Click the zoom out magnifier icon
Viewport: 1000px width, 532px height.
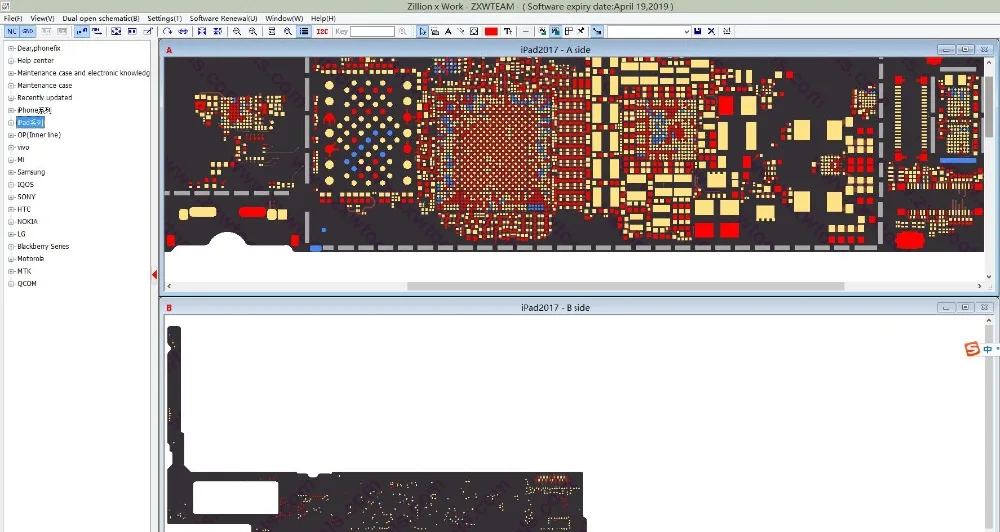237,31
